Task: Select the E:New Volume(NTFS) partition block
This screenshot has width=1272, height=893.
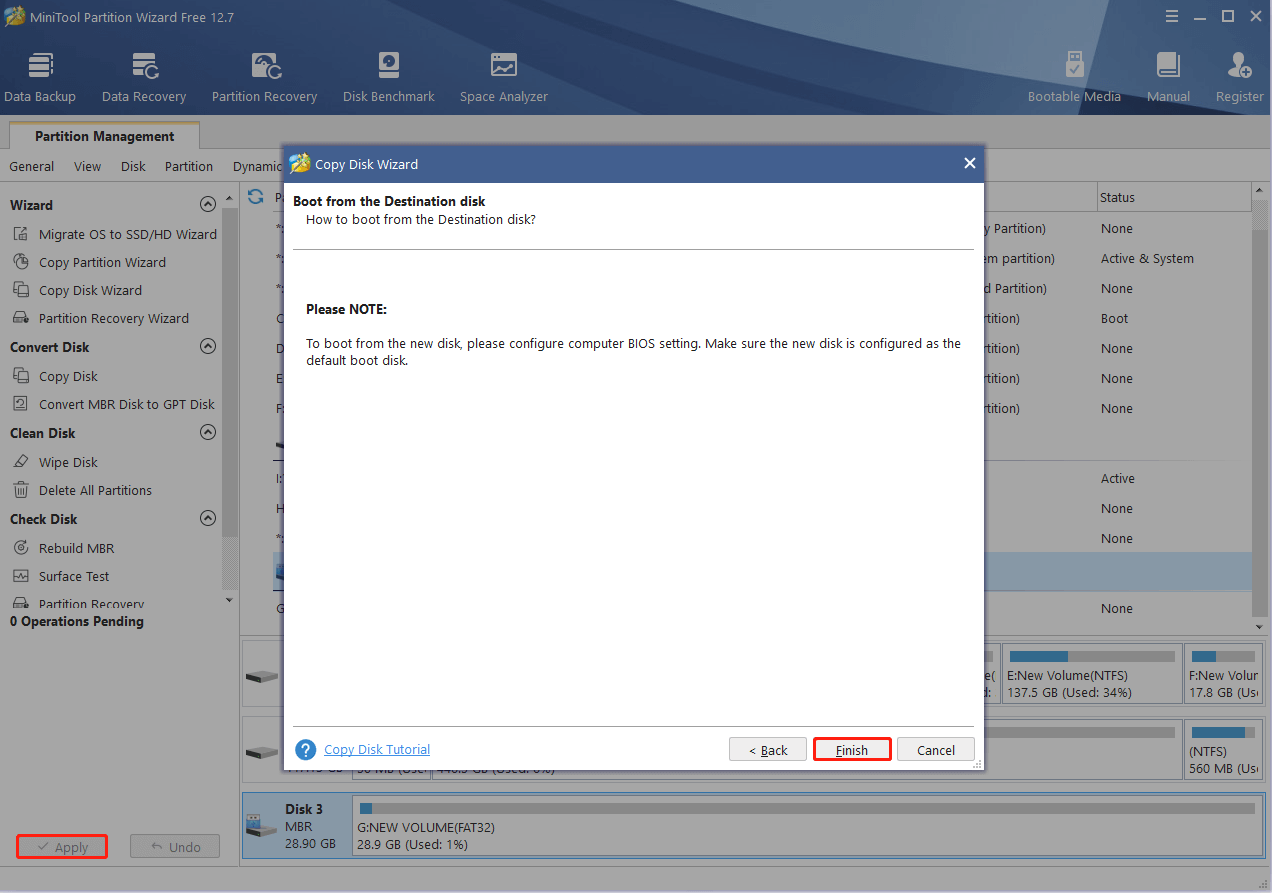Action: pyautogui.click(x=1092, y=673)
